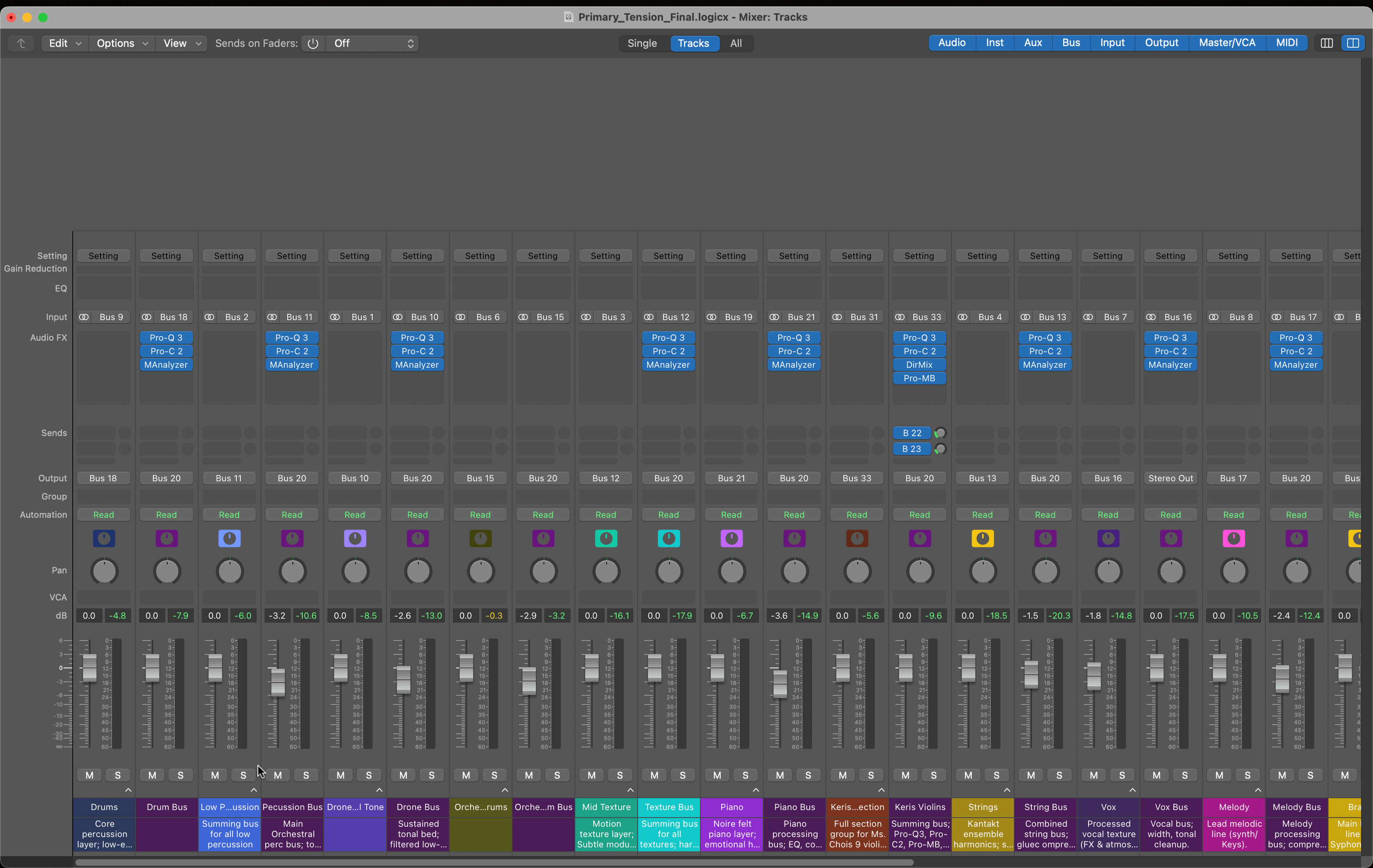Enable the Sends on Faders power button
The image size is (1373, 868).
312,43
